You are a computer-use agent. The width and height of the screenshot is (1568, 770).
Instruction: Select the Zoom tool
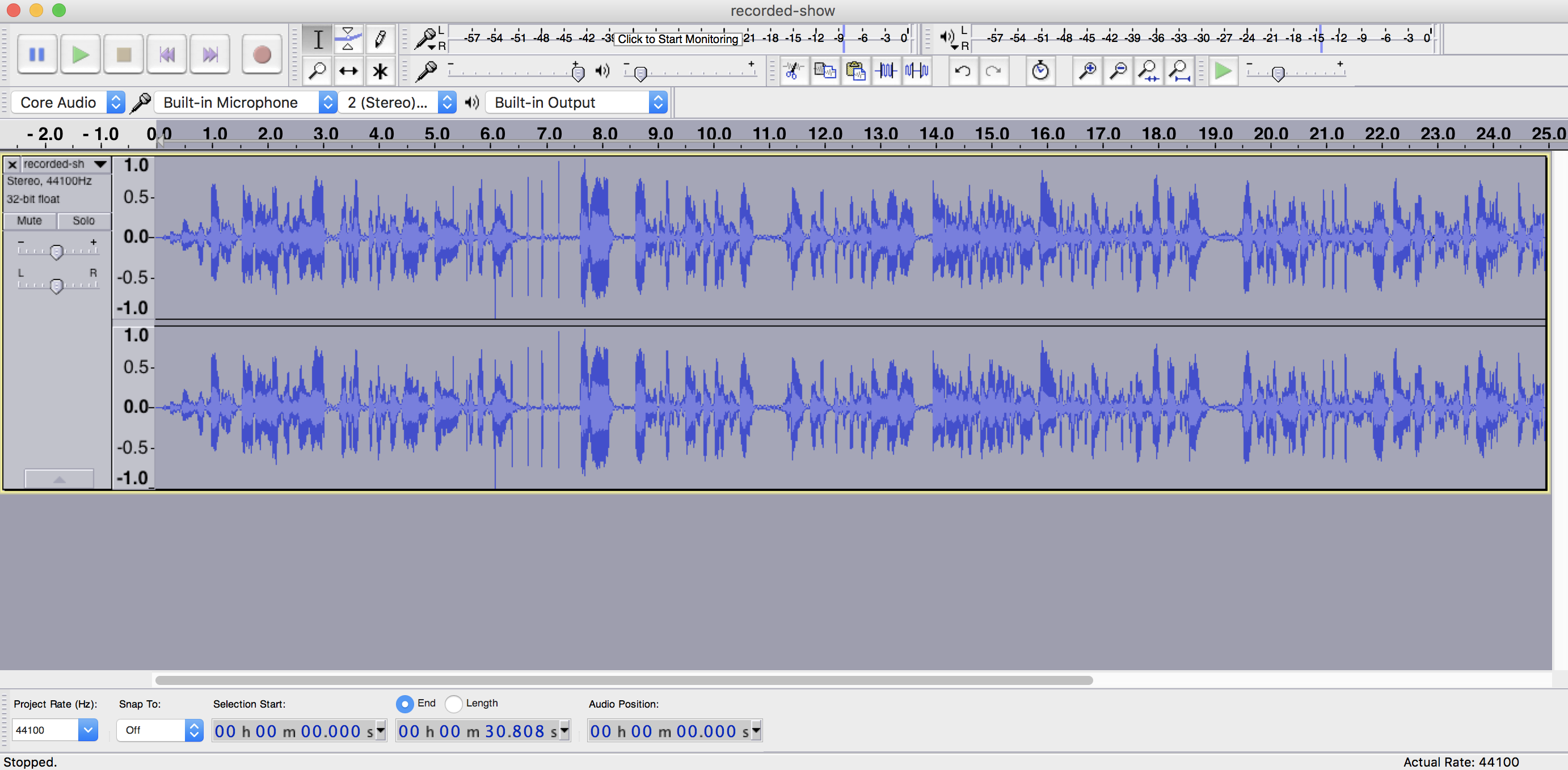(x=318, y=71)
